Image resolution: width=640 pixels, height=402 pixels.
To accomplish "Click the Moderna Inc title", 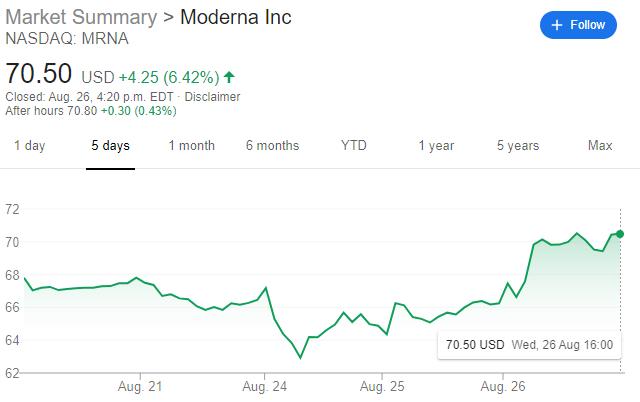I will (236, 18).
